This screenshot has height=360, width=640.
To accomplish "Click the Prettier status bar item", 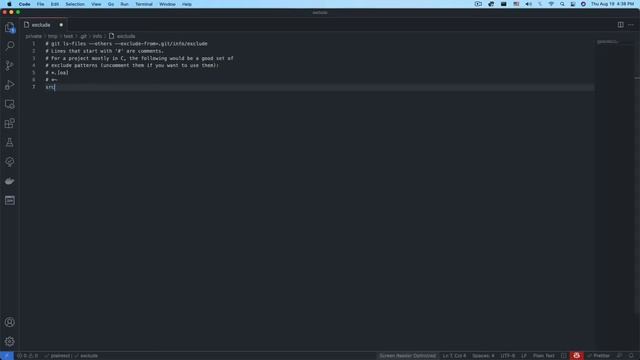I will click(x=598, y=356).
